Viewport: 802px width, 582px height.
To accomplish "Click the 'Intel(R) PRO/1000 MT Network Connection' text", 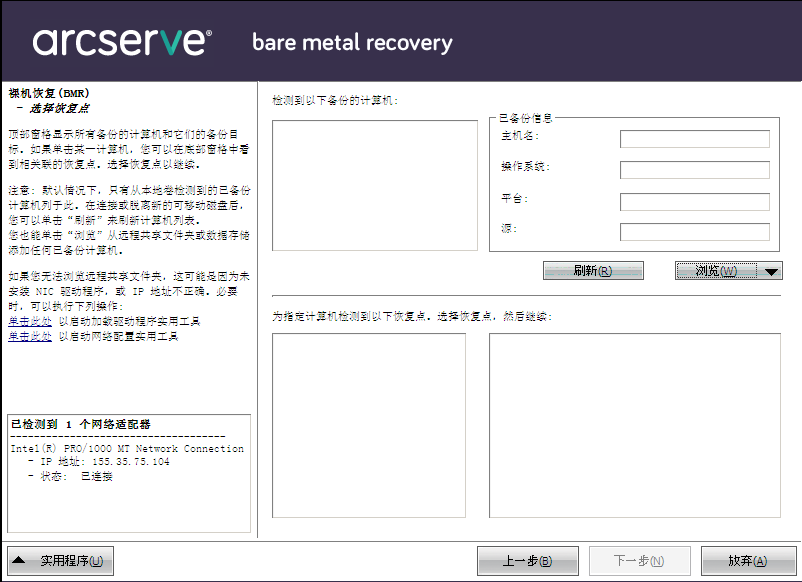I will [127, 449].
